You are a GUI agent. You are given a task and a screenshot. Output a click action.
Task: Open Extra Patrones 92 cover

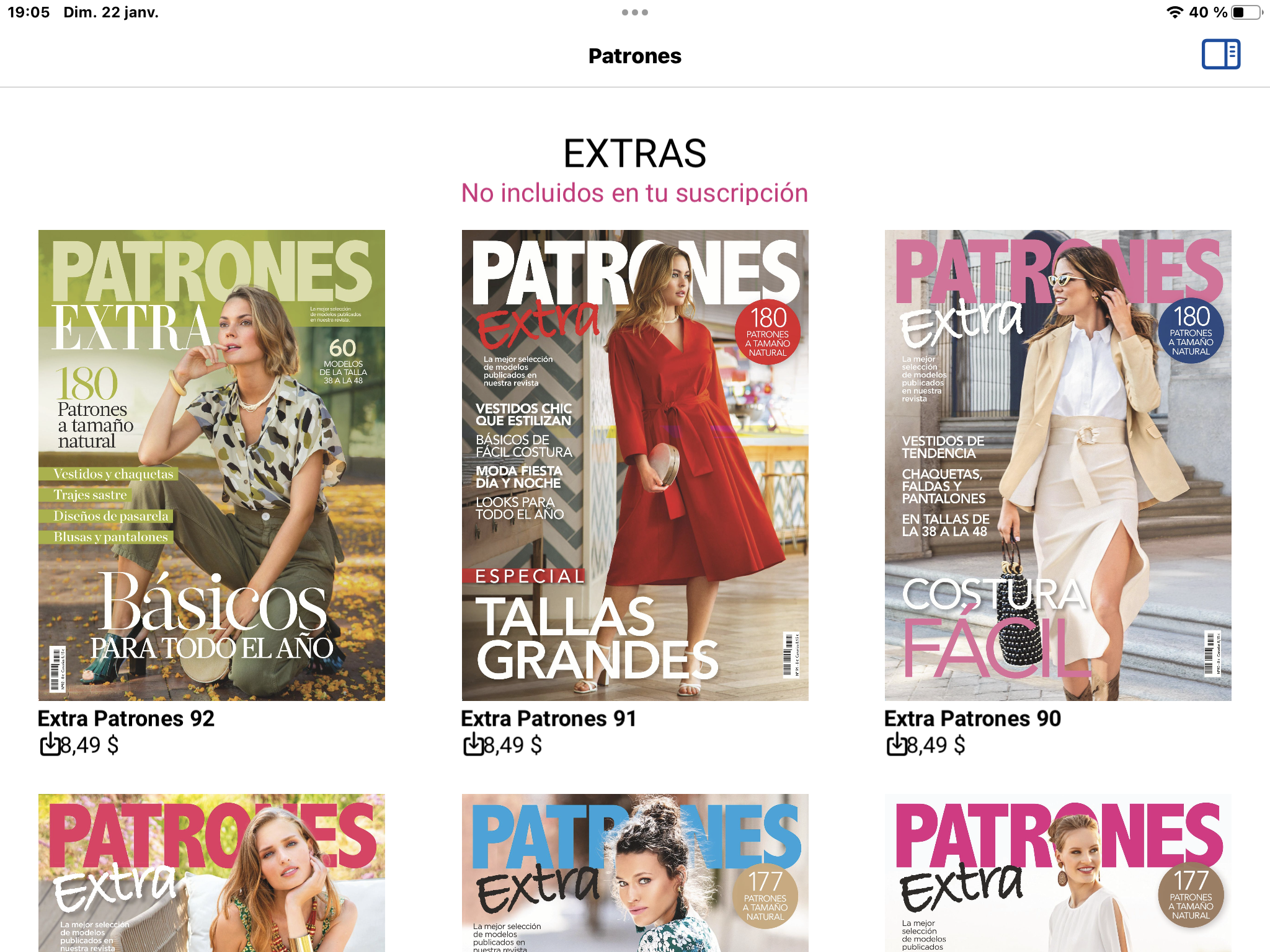click(x=211, y=465)
